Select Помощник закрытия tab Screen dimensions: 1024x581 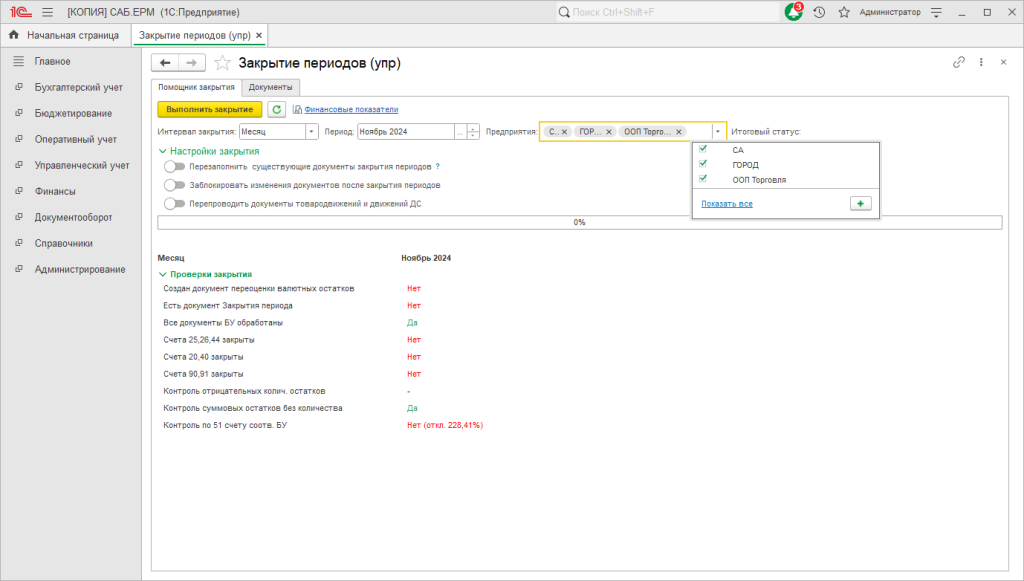196,87
